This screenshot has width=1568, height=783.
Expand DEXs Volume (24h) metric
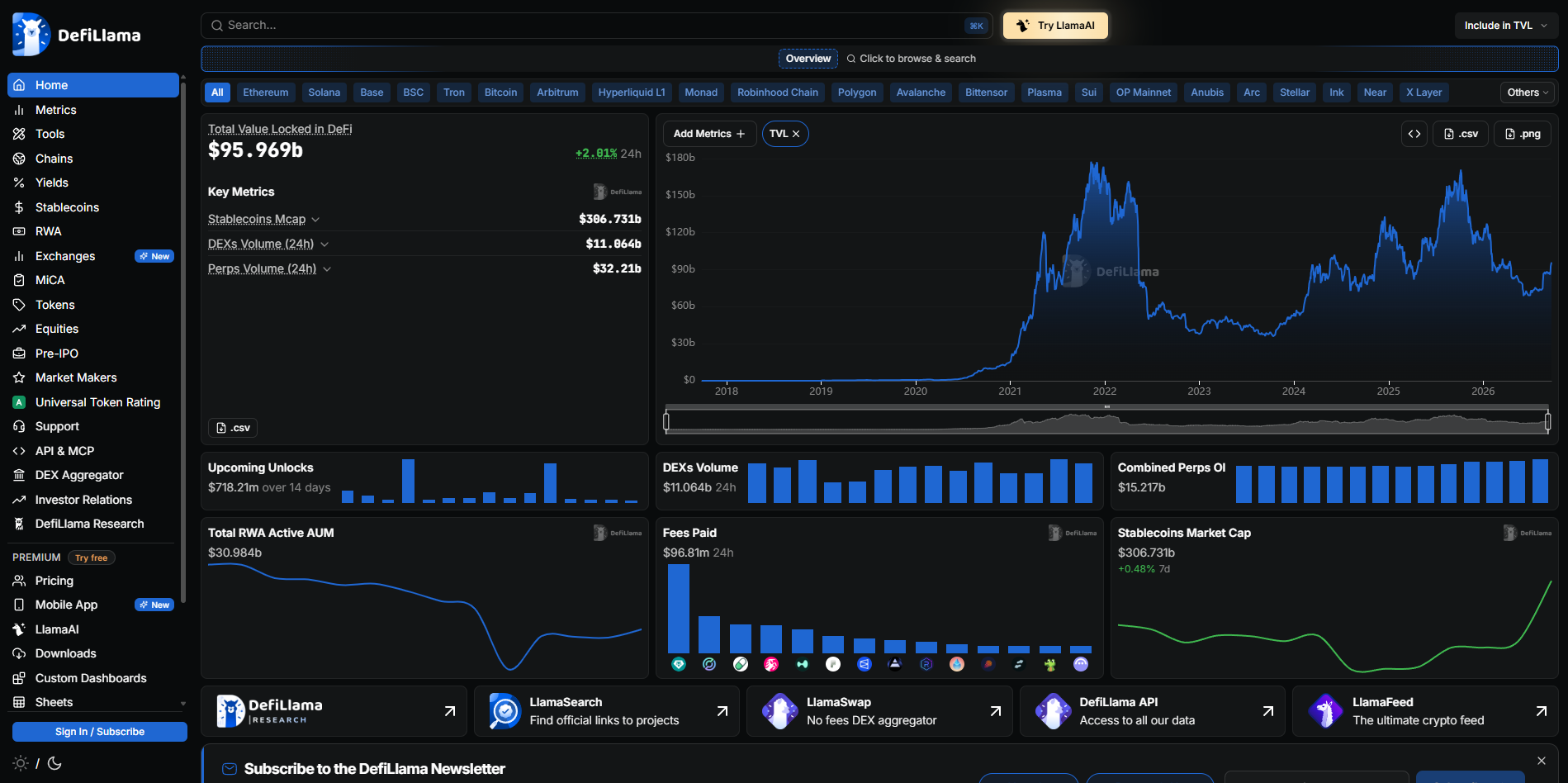tap(268, 244)
